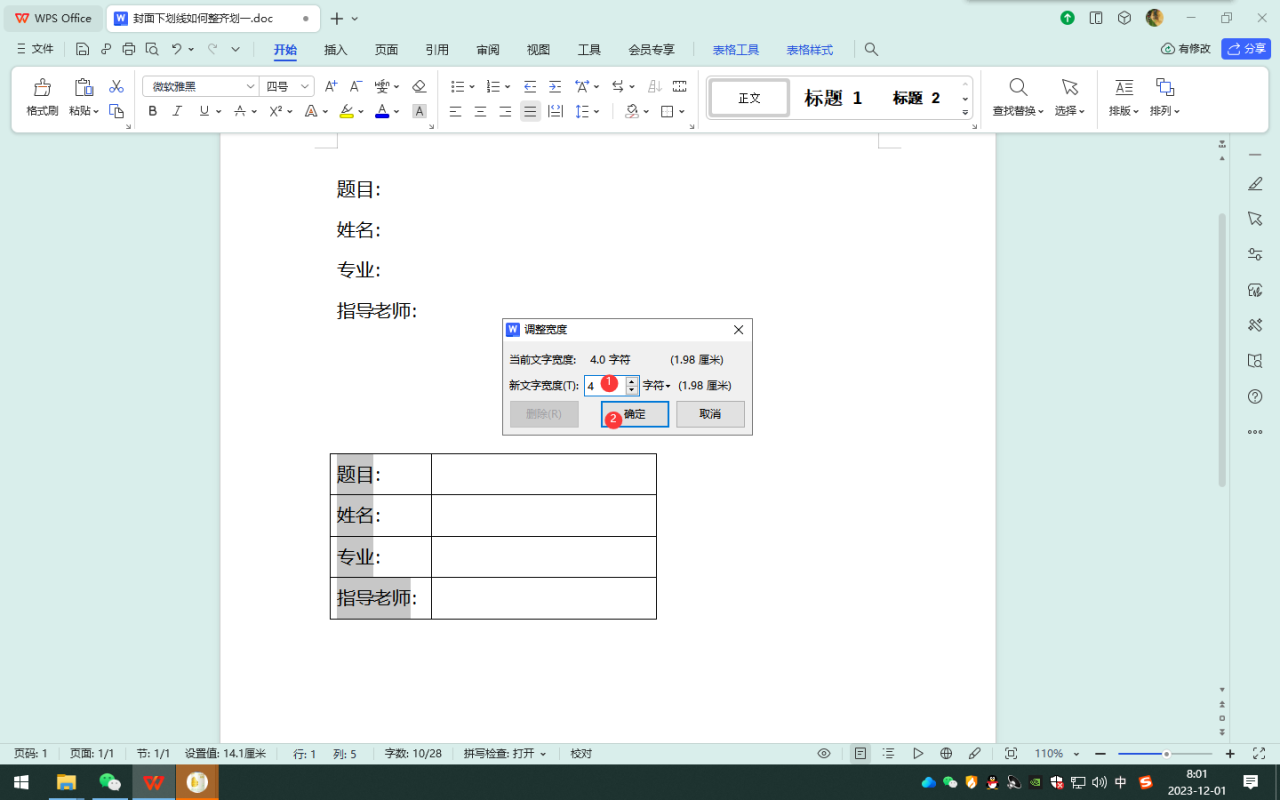Open the 字符 unit dropdown in dialog
This screenshot has width=1280, height=800.
[656, 385]
